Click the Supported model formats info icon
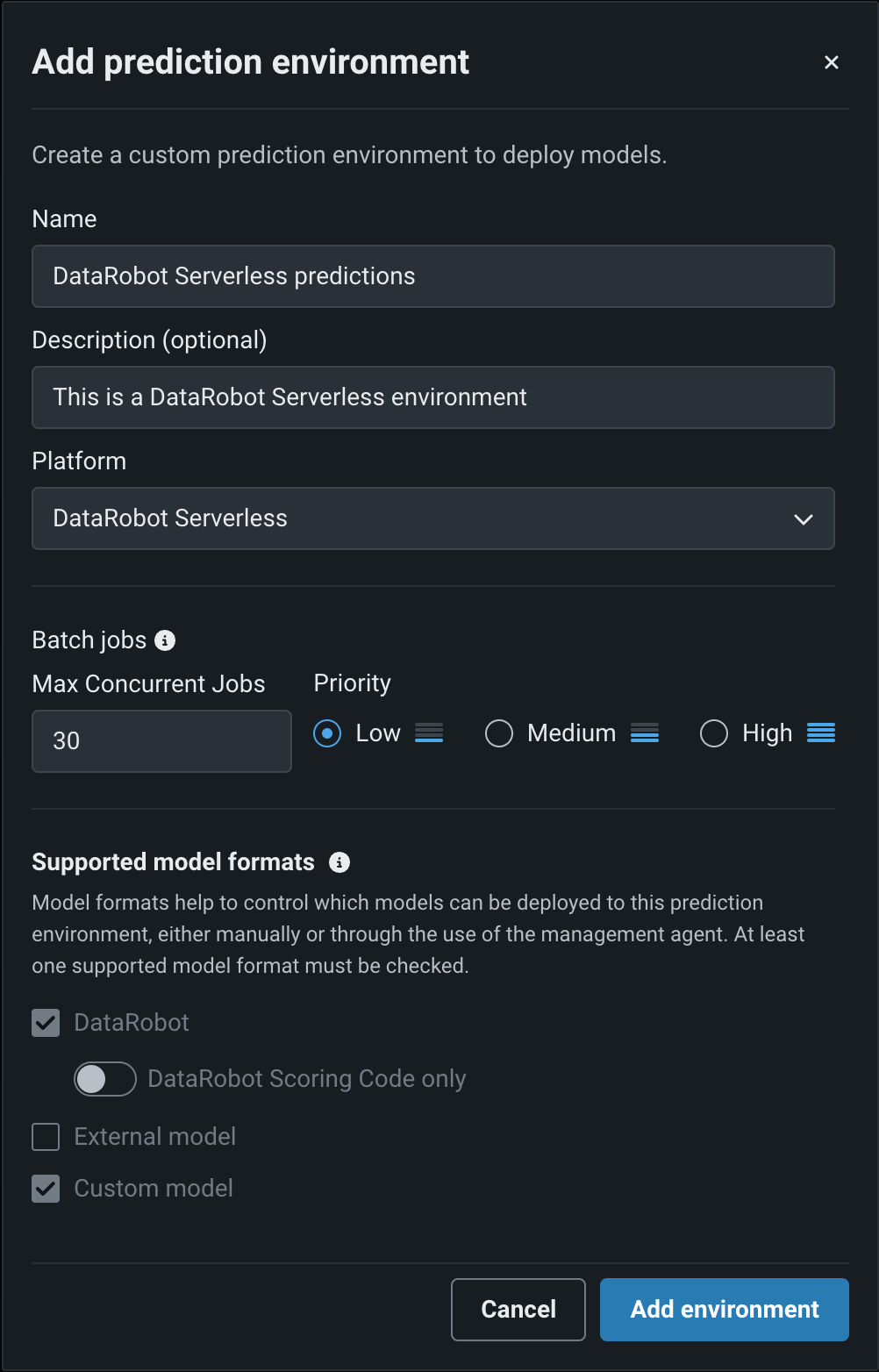 coord(339,862)
